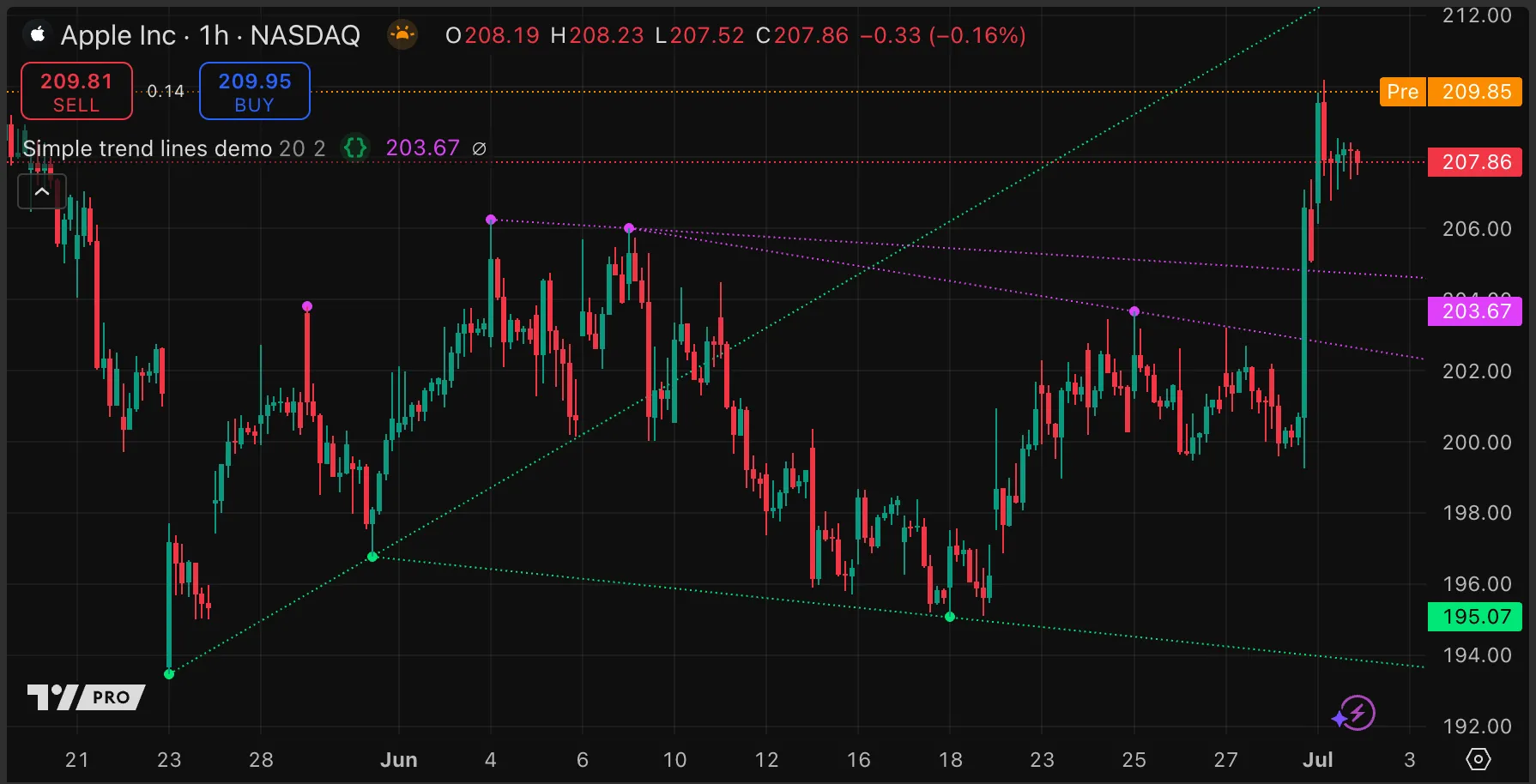Image resolution: width=1536 pixels, height=784 pixels.
Task: Click the Apple logo symbol icon
Action: (38, 35)
